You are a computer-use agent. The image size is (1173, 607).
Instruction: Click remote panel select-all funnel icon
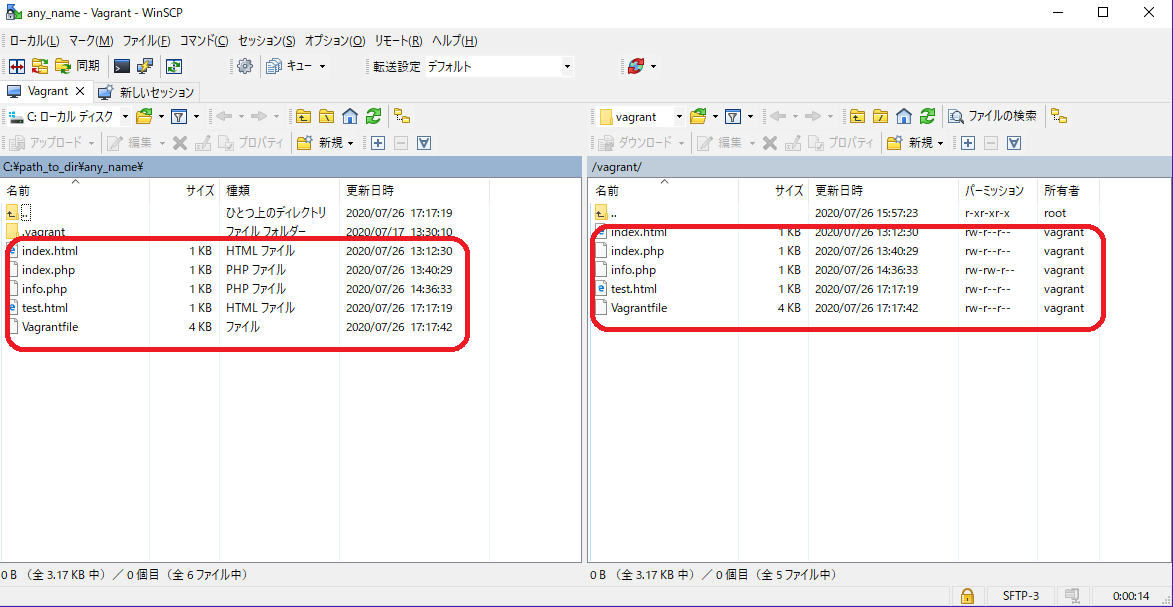click(x=1014, y=142)
